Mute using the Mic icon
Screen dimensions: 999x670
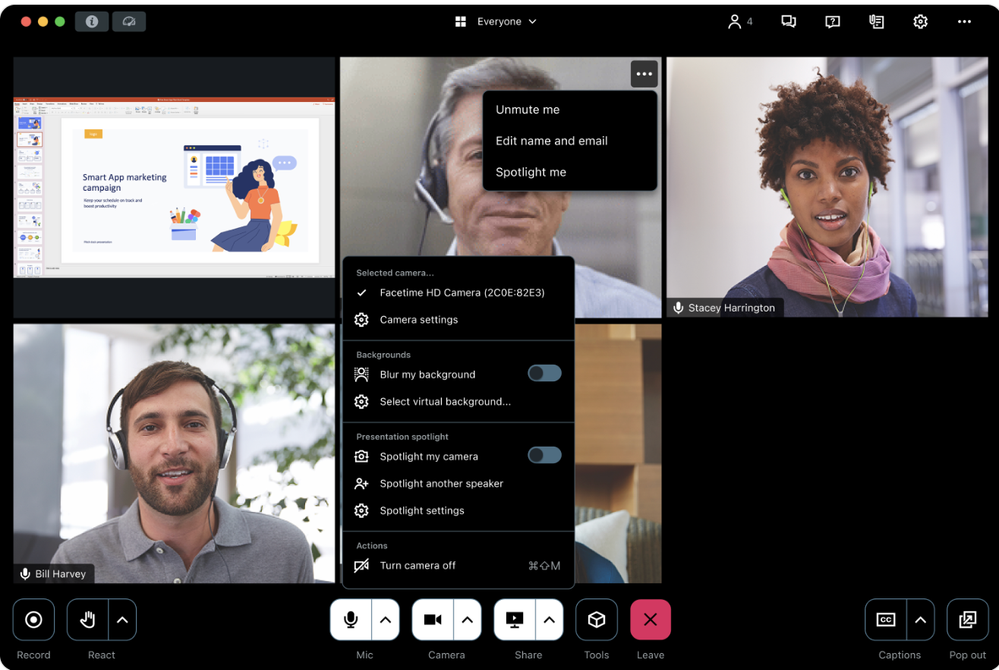pos(351,620)
